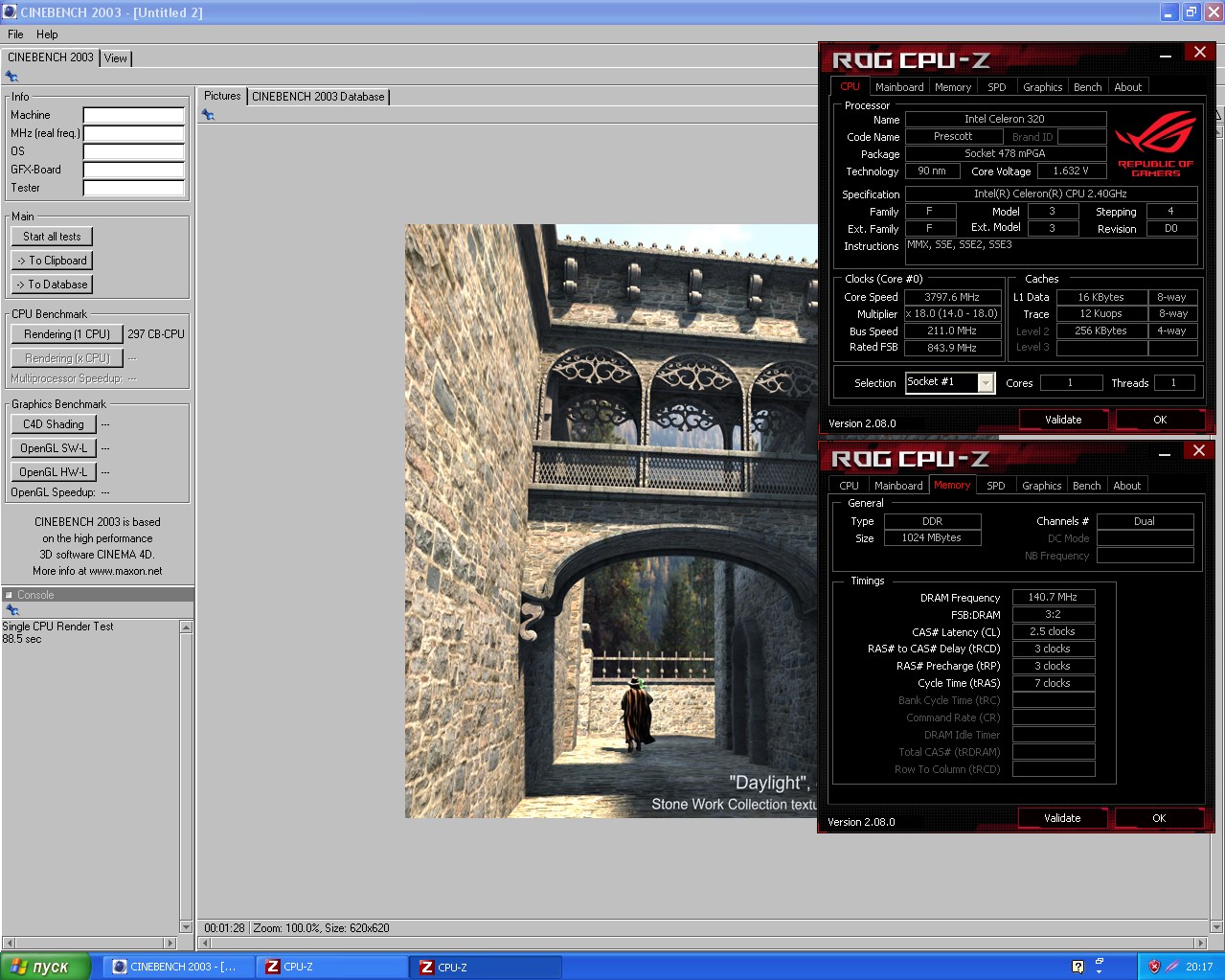Click the Core Voltage value 1.632 V
The width and height of the screenshot is (1225, 980).
pos(1071,171)
